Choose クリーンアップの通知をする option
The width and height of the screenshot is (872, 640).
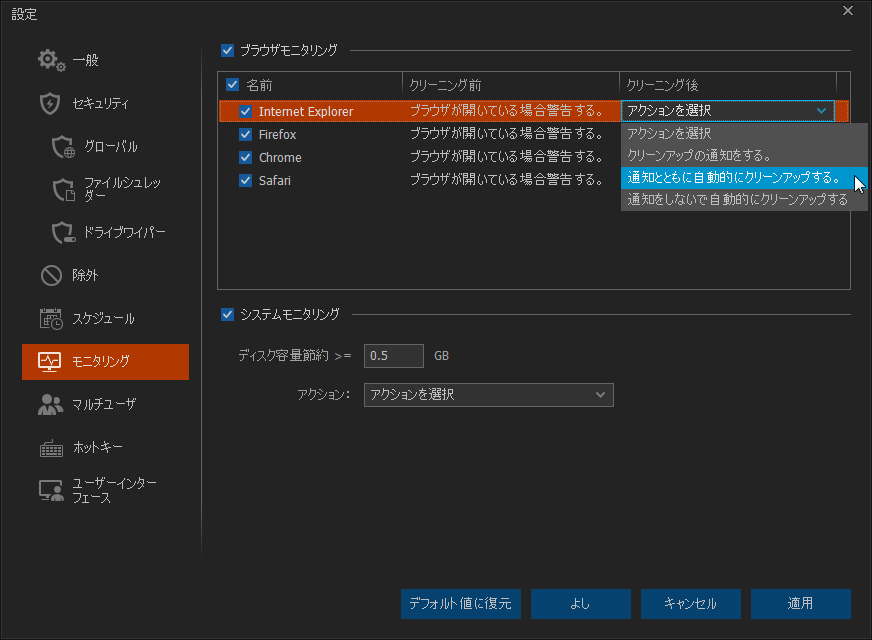tap(699, 155)
